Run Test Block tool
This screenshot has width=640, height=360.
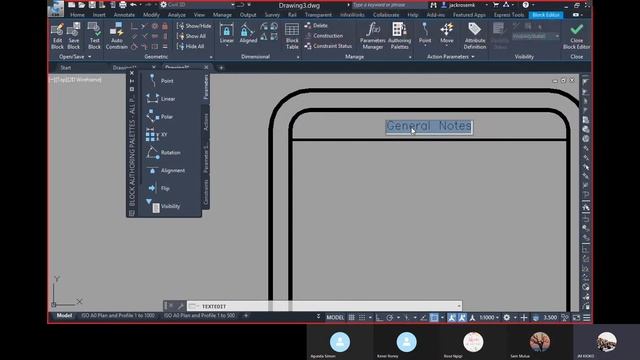point(94,36)
